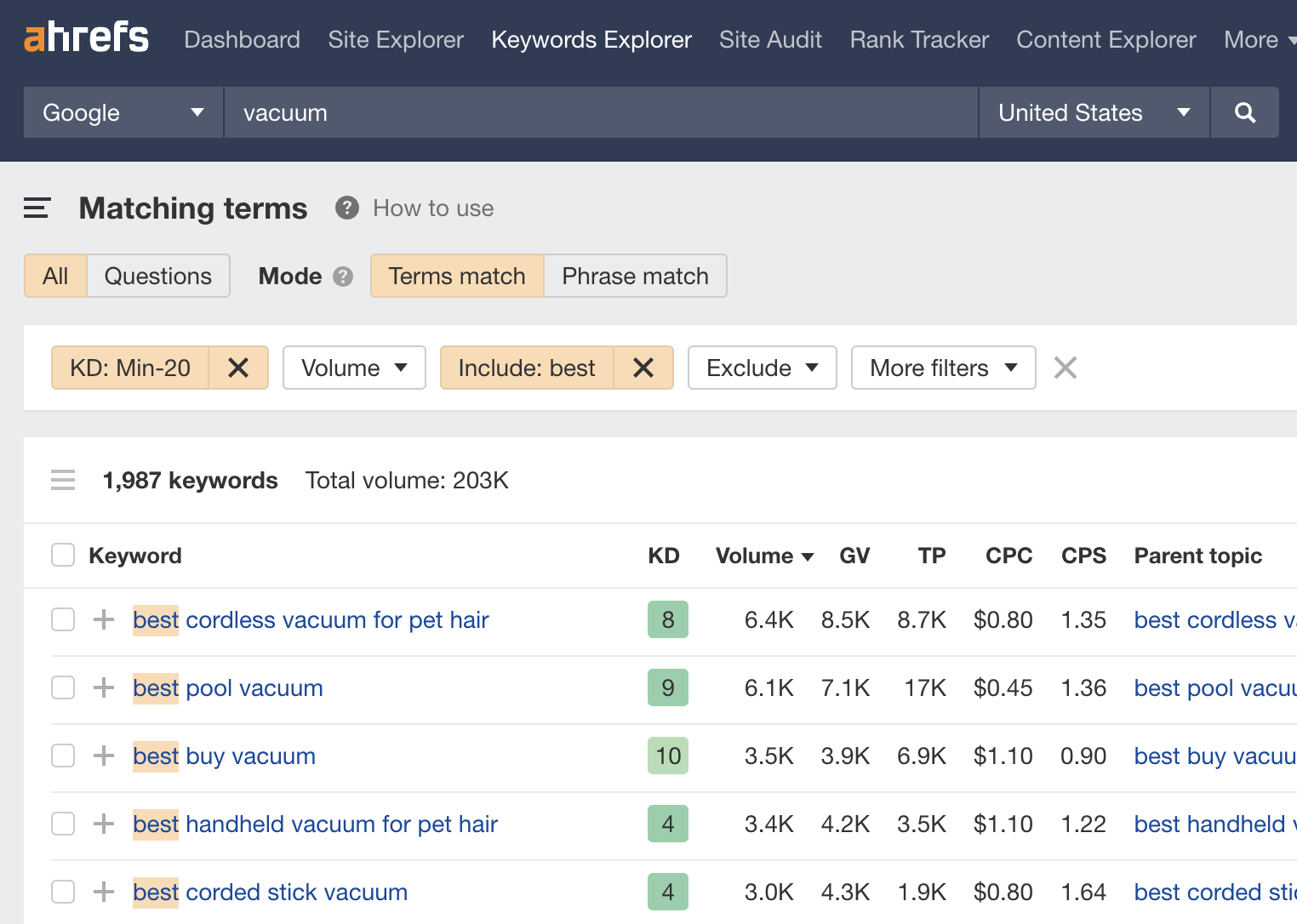Add 'best pool vacuum' using its plus icon
Screen dimensions: 1297x924
click(102, 687)
